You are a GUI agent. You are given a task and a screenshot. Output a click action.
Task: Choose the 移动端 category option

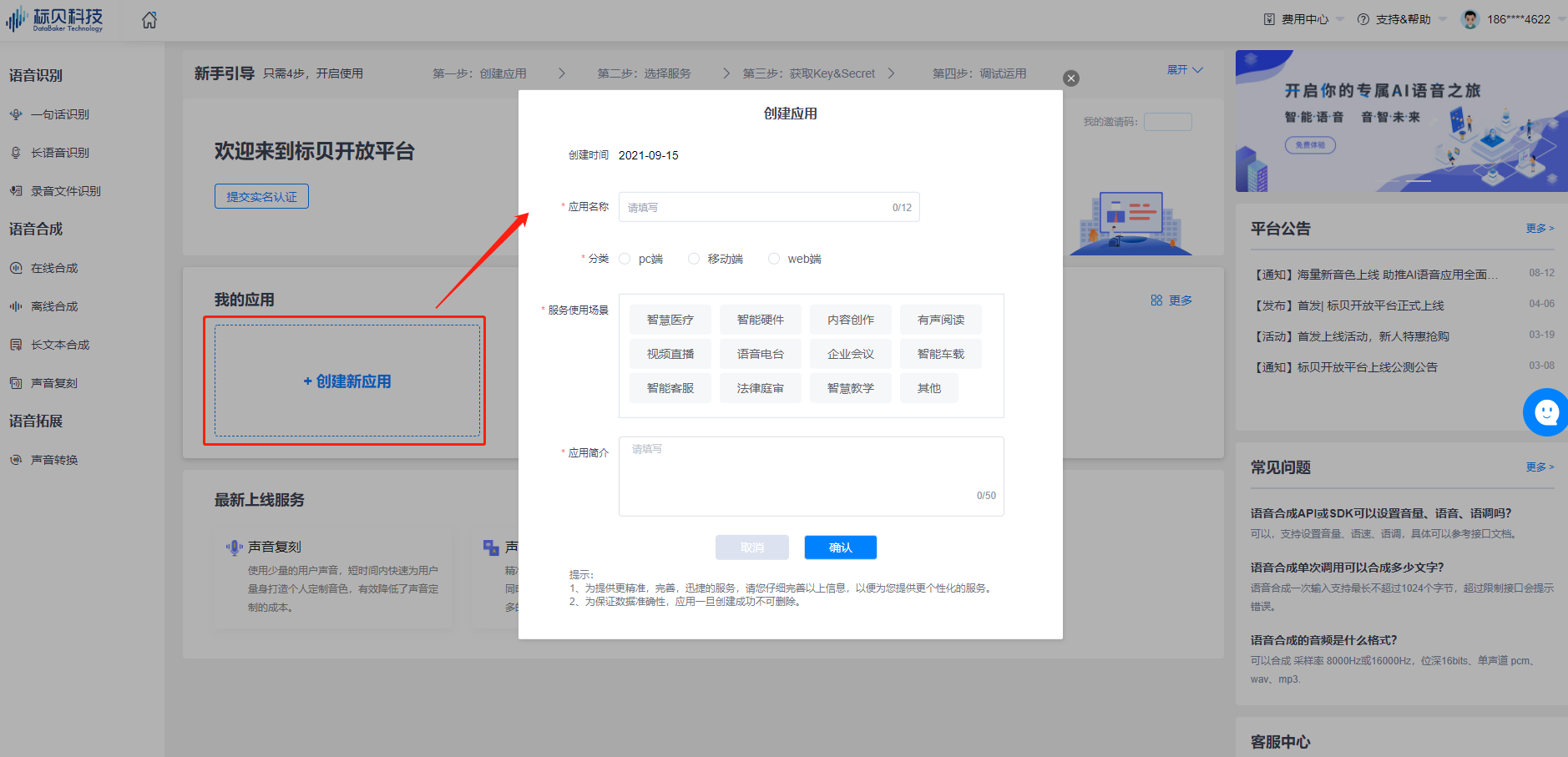pyautogui.click(x=693, y=258)
